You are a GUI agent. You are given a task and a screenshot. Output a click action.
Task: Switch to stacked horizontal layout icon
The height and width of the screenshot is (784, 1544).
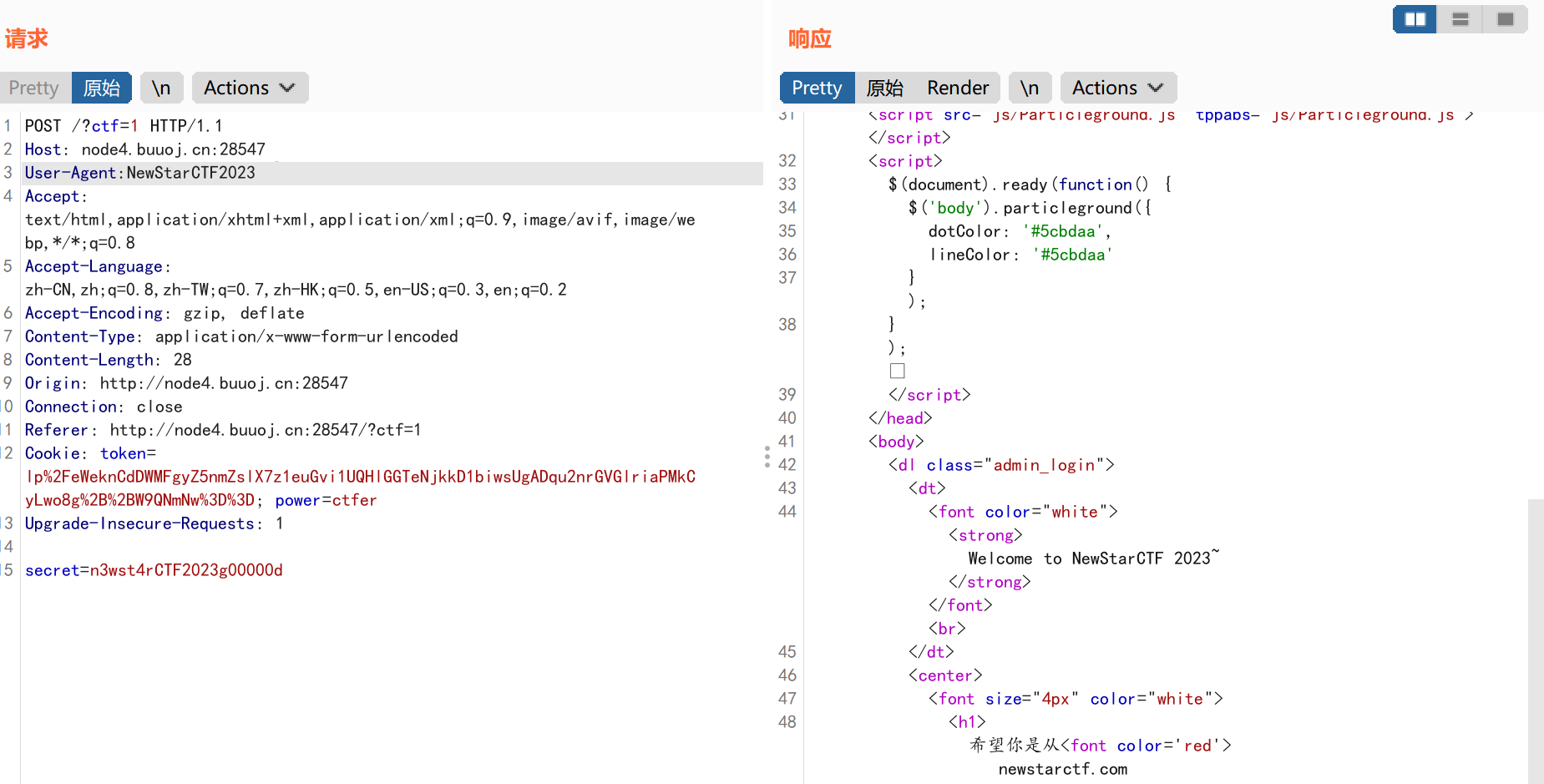pyautogui.click(x=1460, y=19)
